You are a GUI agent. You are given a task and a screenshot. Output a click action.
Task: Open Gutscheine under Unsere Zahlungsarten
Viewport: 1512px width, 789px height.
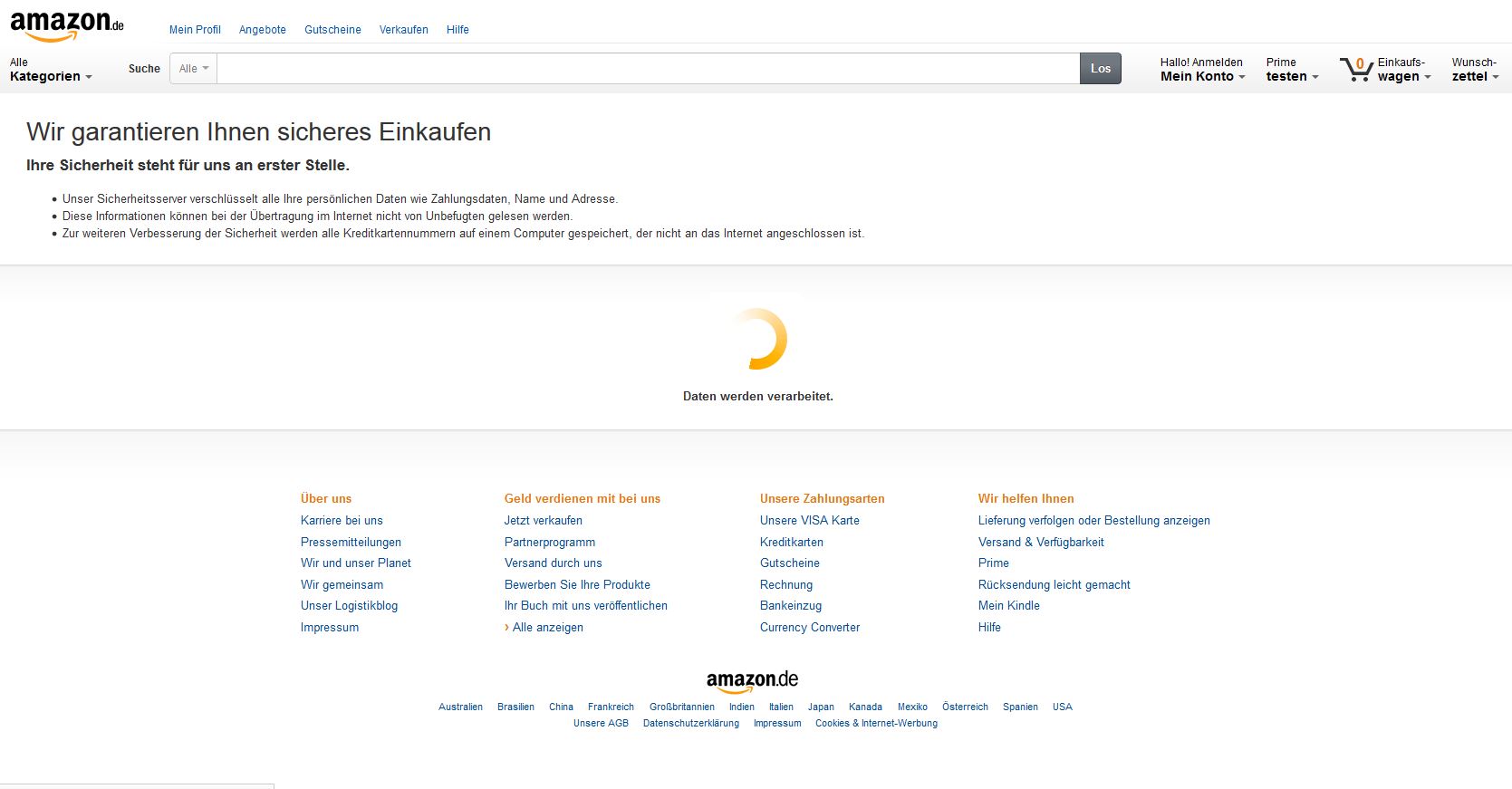point(790,563)
